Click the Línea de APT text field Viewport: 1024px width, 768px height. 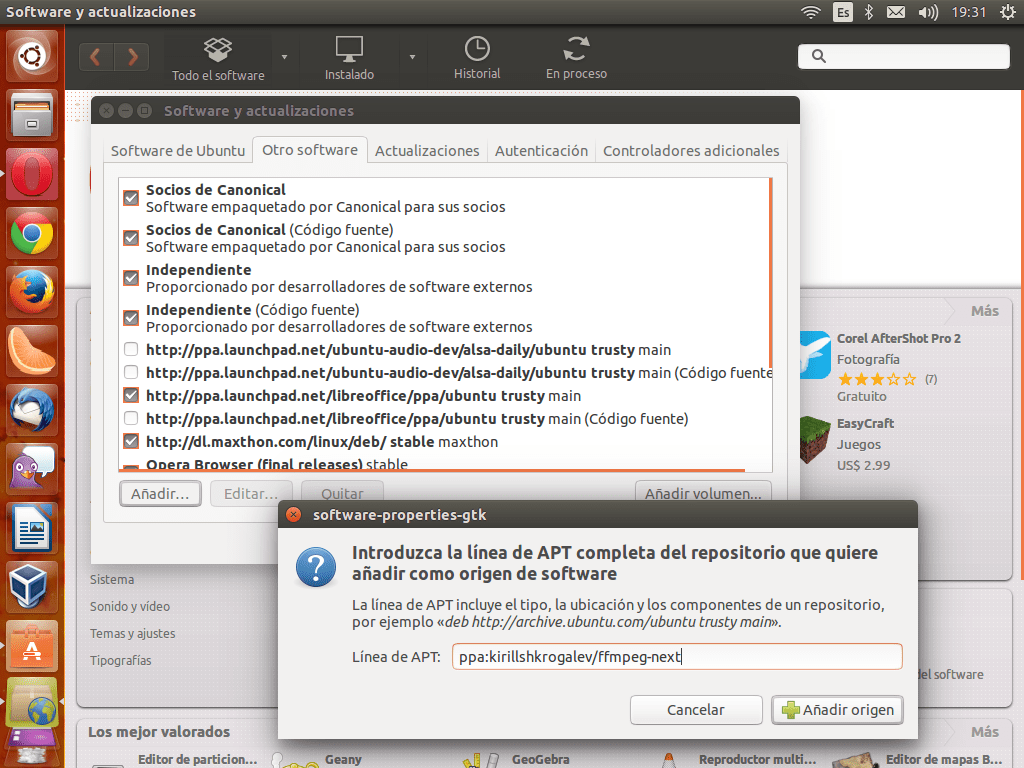point(676,657)
